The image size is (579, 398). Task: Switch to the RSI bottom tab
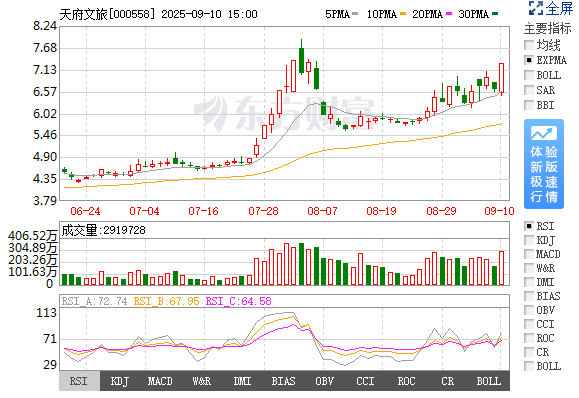point(79,381)
